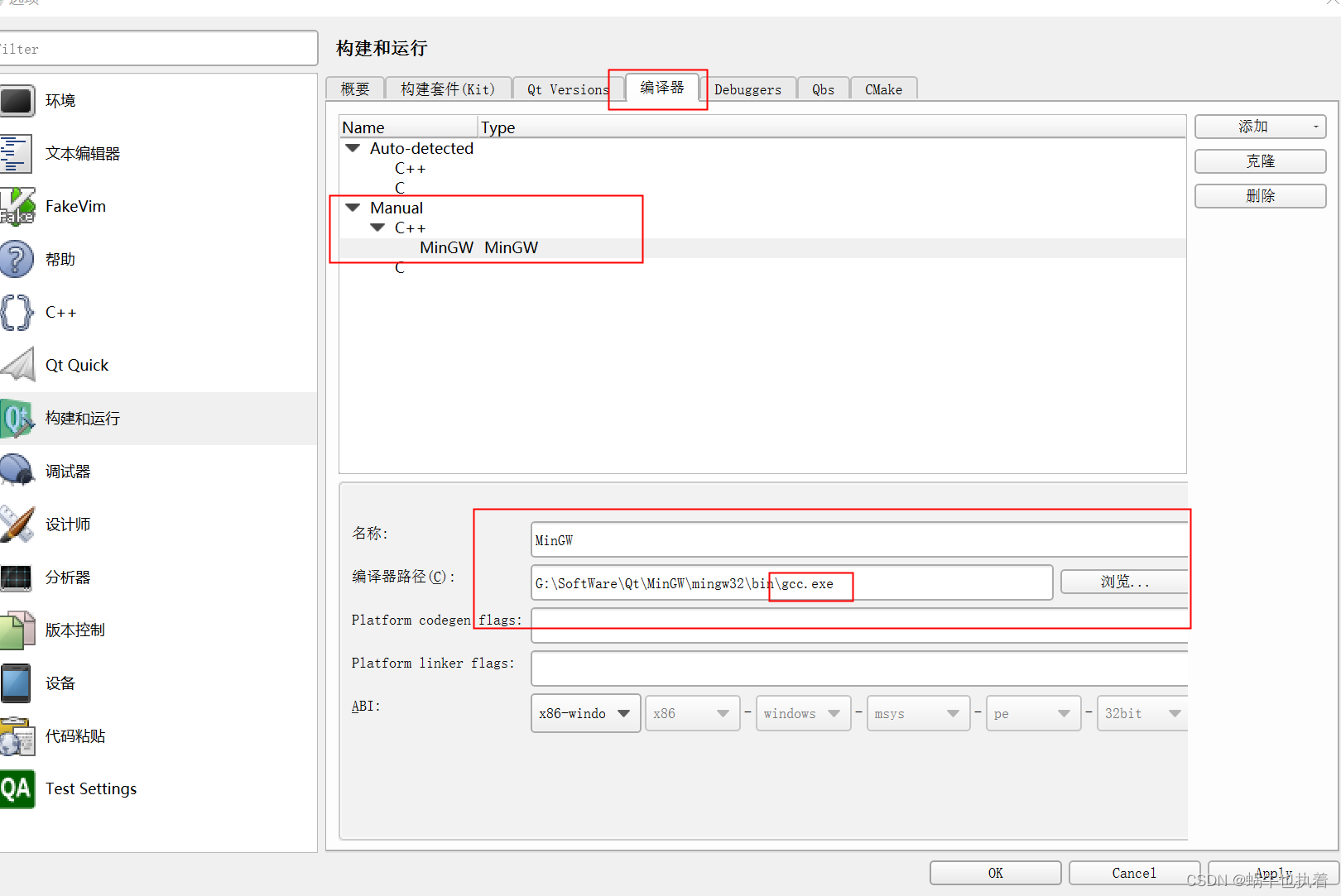Select the C item under Manual

(x=400, y=268)
